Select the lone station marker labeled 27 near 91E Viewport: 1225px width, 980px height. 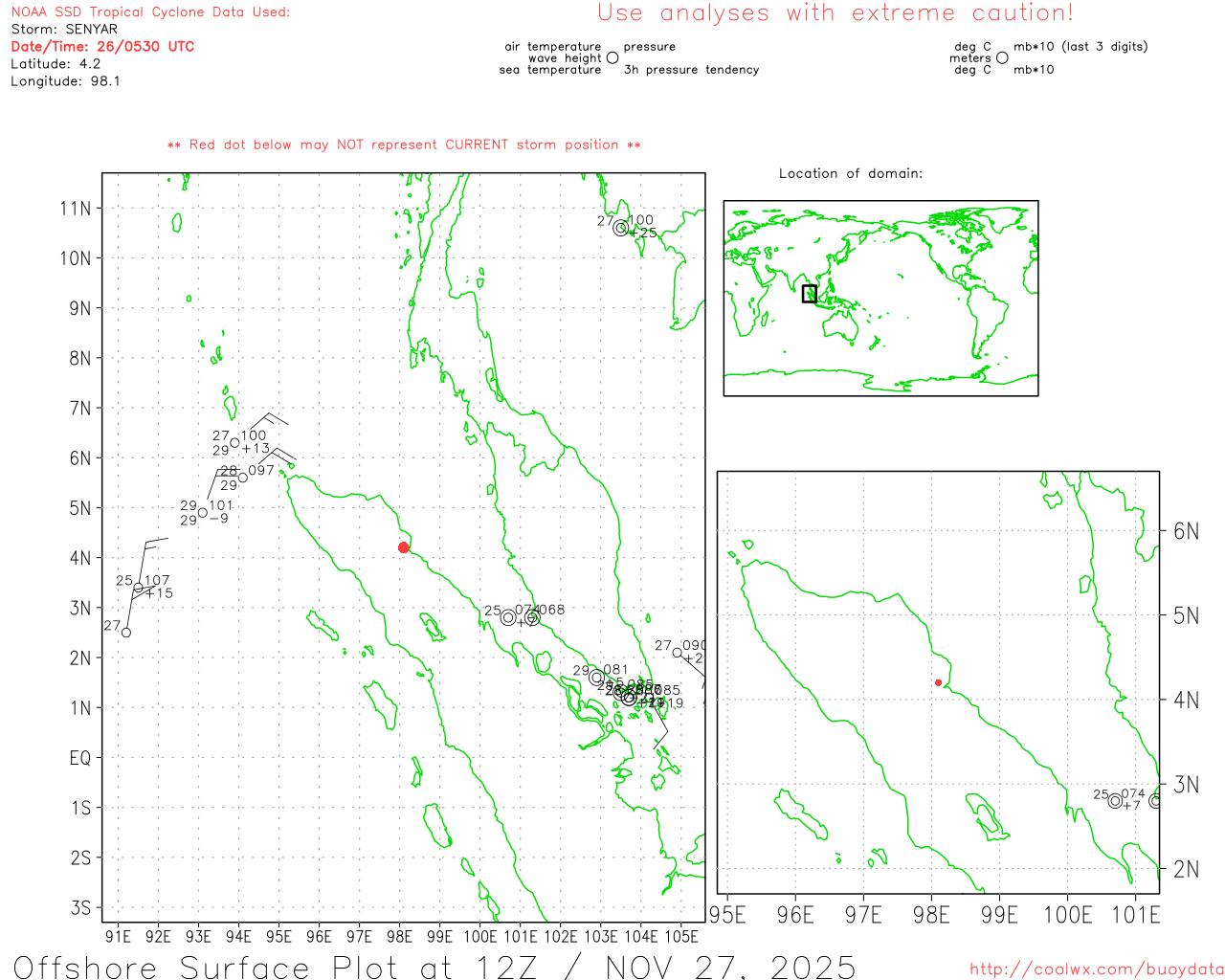126,632
